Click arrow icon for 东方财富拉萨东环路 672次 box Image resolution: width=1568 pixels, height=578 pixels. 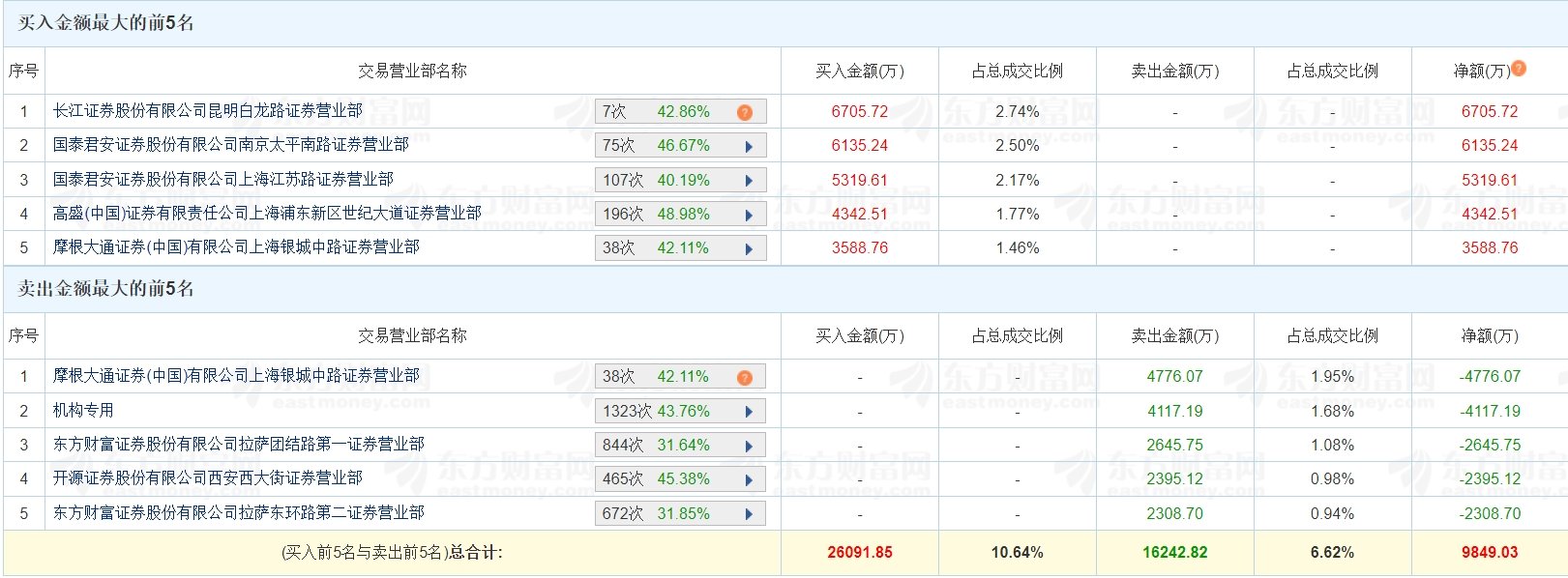tap(749, 514)
